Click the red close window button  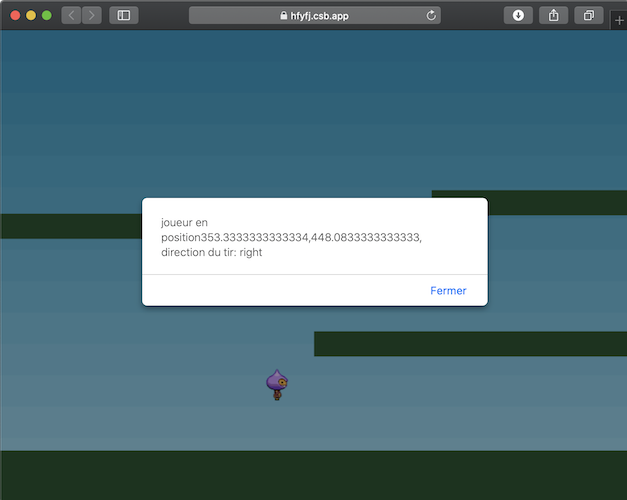click(15, 16)
